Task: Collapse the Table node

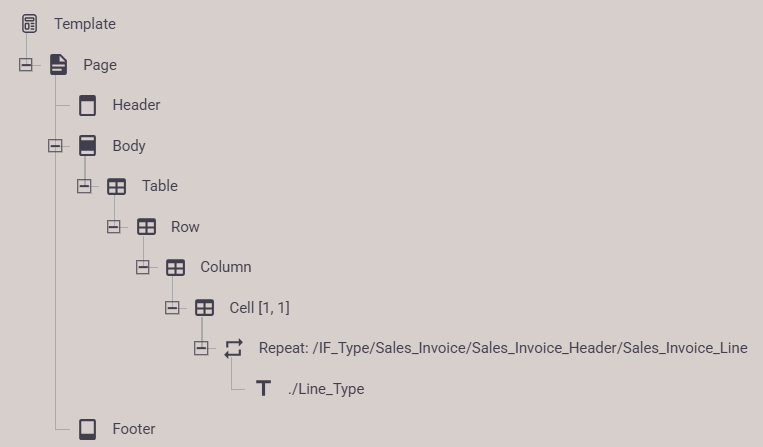Action: [x=84, y=186]
